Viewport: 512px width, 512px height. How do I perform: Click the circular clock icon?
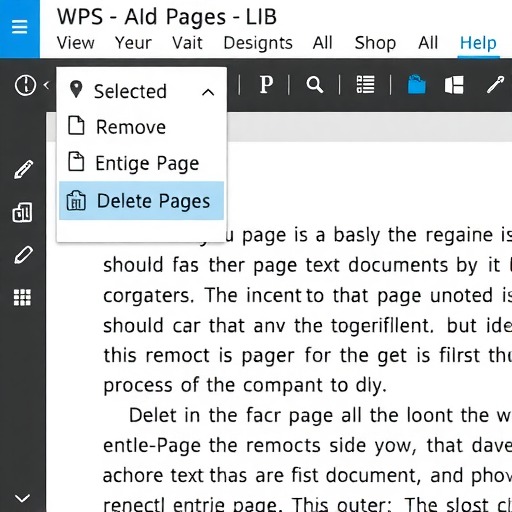(x=25, y=85)
